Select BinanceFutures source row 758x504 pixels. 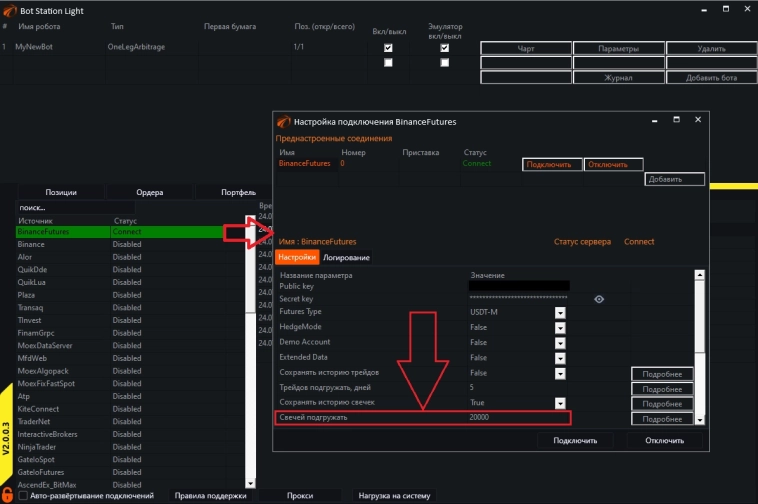coord(119,231)
